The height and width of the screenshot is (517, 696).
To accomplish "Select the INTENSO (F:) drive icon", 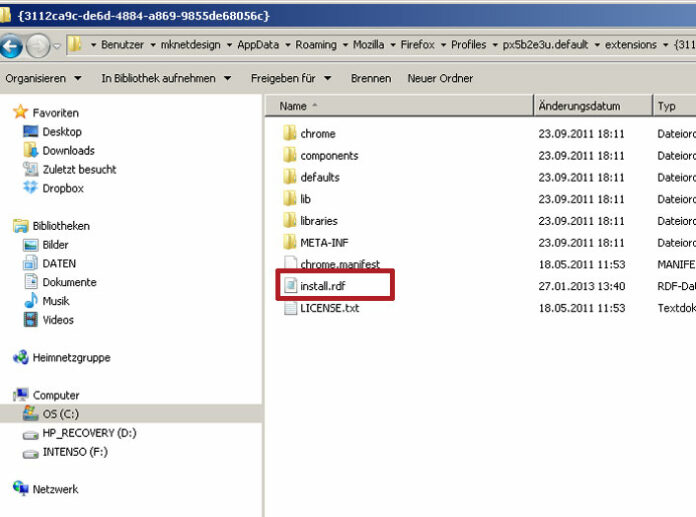I will [30, 454].
